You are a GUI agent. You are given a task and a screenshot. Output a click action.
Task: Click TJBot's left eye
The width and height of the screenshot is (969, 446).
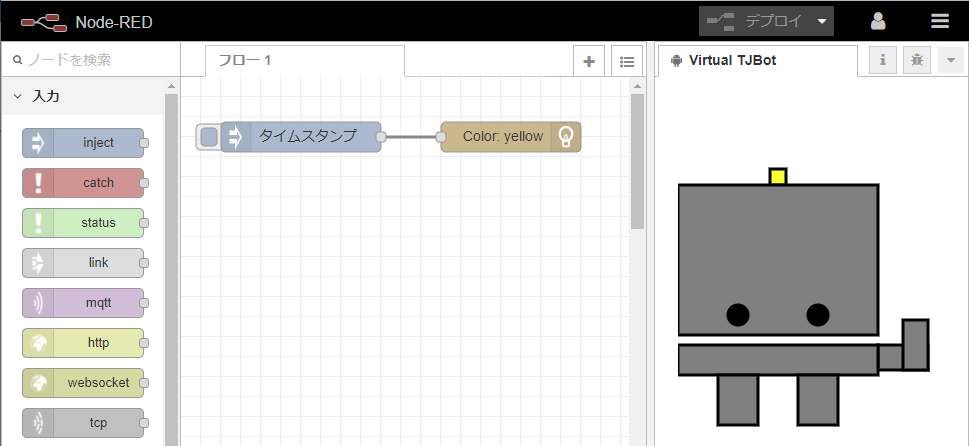(738, 315)
